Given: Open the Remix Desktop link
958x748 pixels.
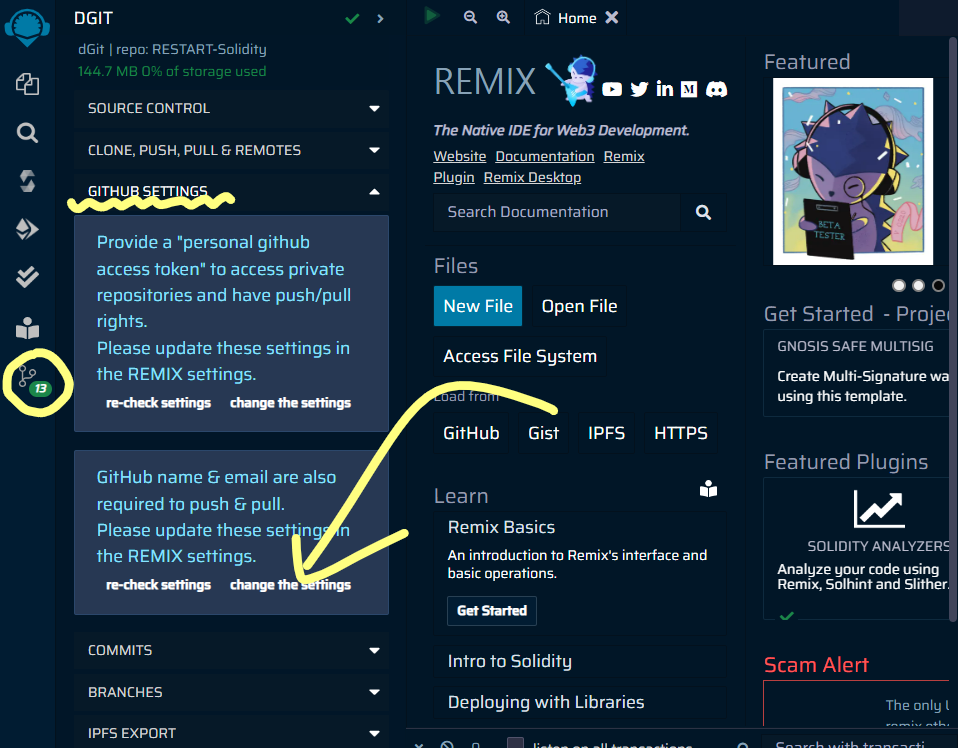Looking at the screenshot, I should (532, 177).
